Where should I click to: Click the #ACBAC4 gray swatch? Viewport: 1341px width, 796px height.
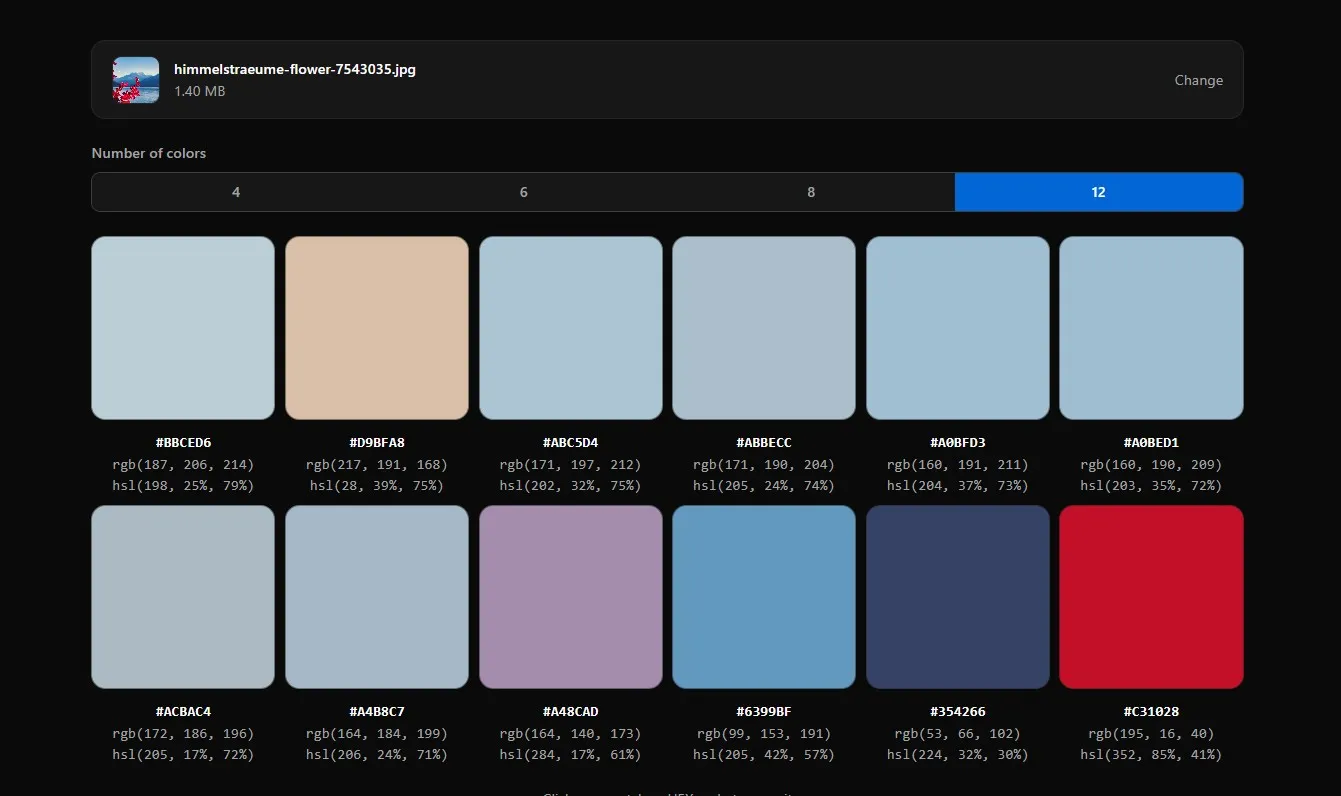(x=183, y=597)
